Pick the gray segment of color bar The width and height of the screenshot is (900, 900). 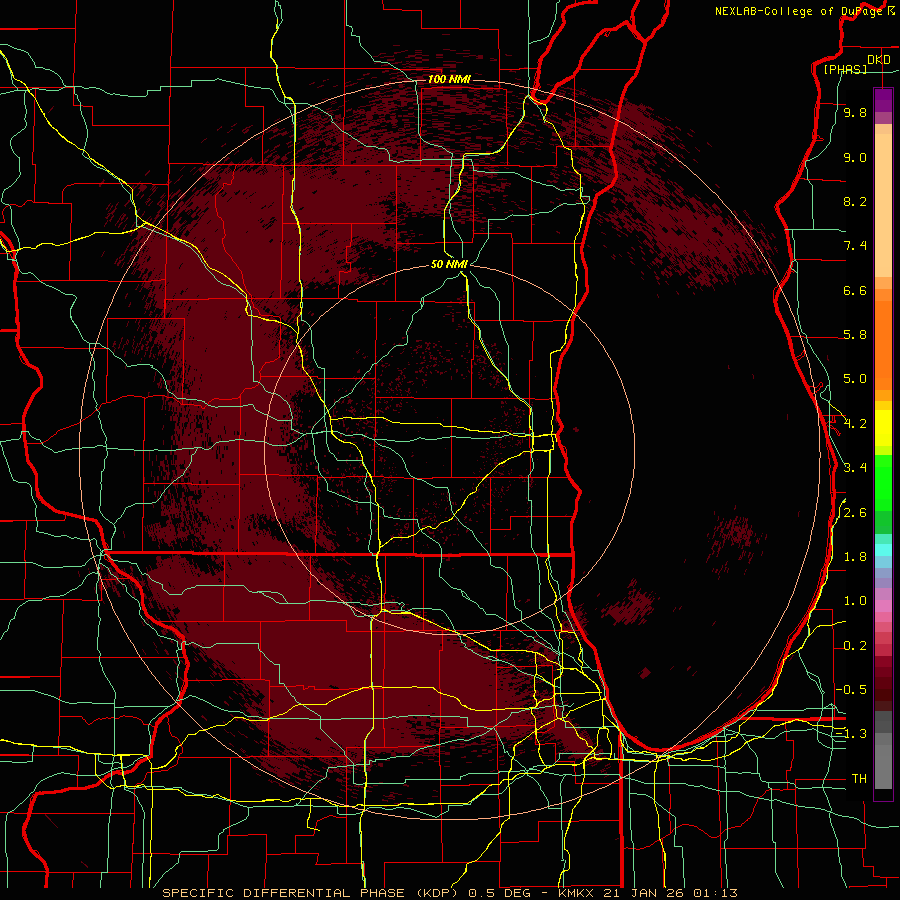click(883, 752)
